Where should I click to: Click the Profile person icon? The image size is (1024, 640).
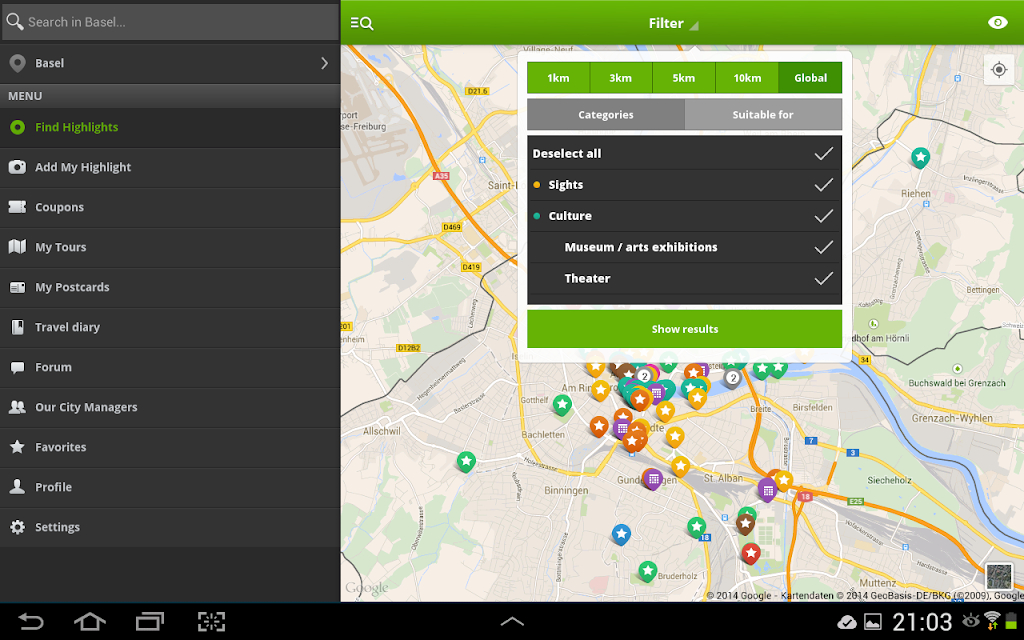18,487
